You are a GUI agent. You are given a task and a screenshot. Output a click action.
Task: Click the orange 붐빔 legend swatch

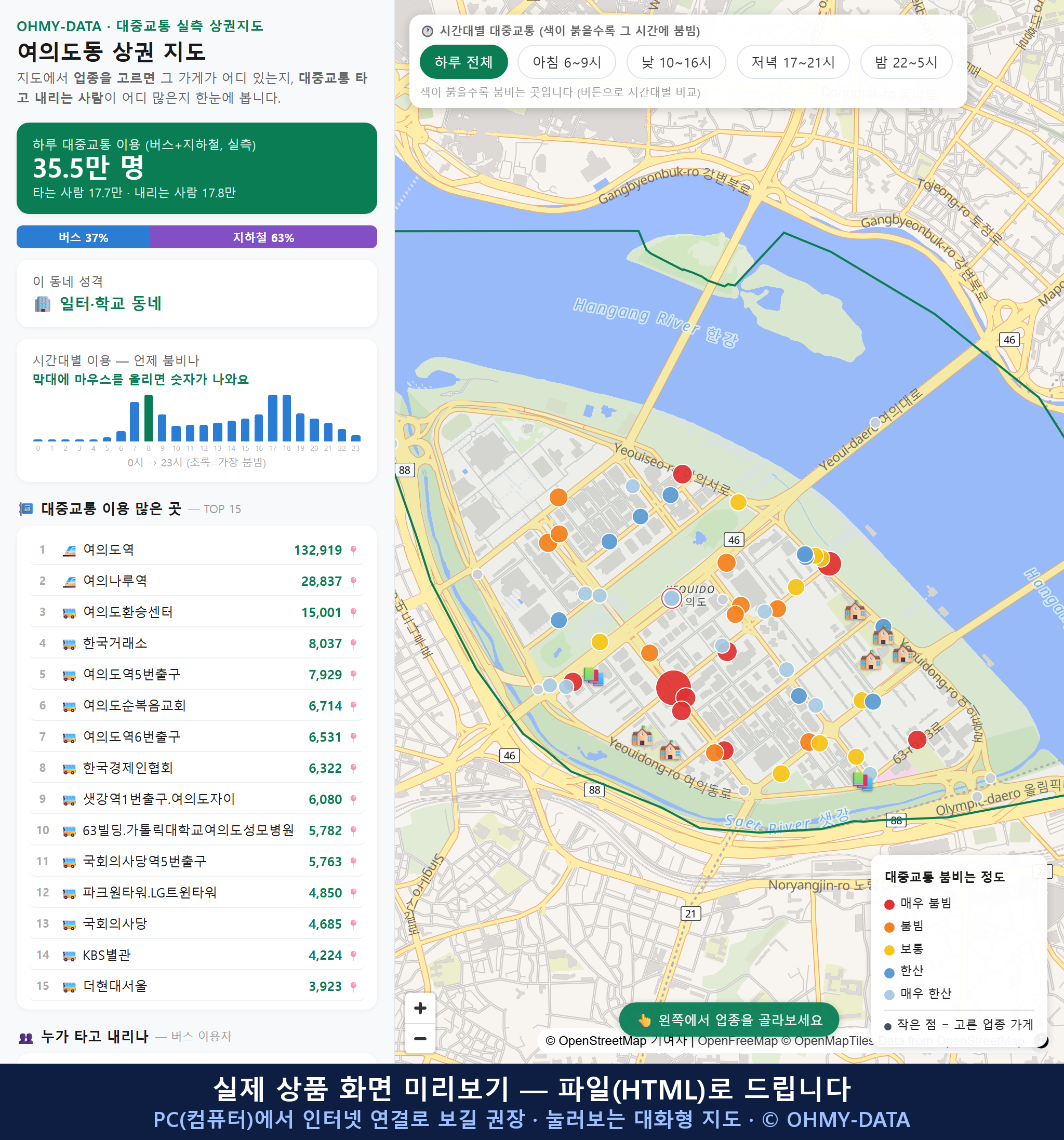click(889, 927)
